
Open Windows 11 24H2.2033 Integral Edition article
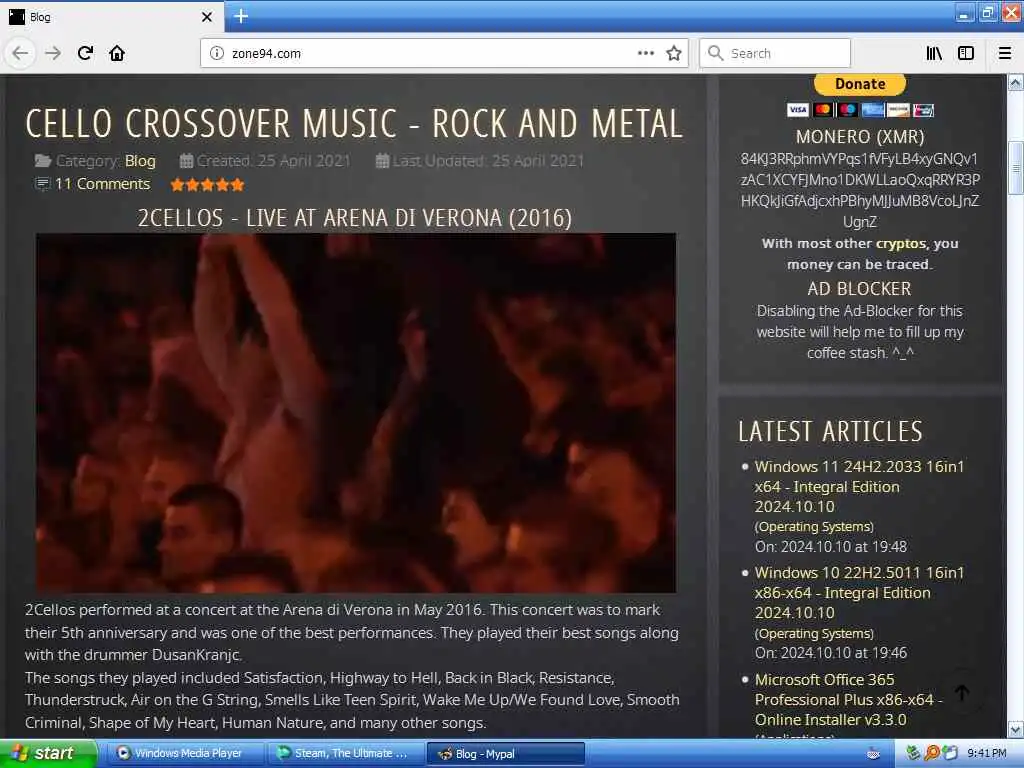(859, 487)
